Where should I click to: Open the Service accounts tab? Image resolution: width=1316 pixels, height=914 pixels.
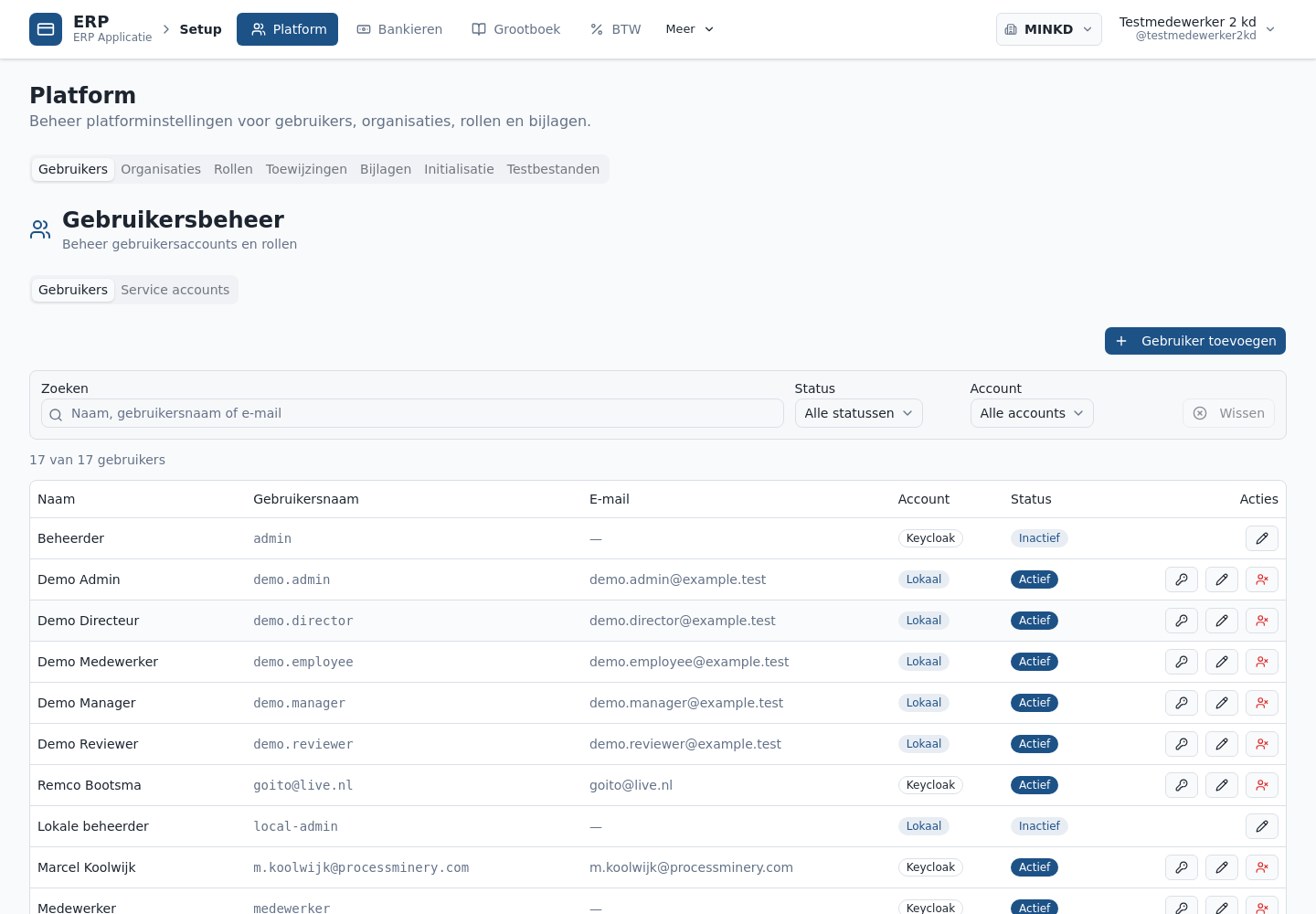[x=175, y=290]
